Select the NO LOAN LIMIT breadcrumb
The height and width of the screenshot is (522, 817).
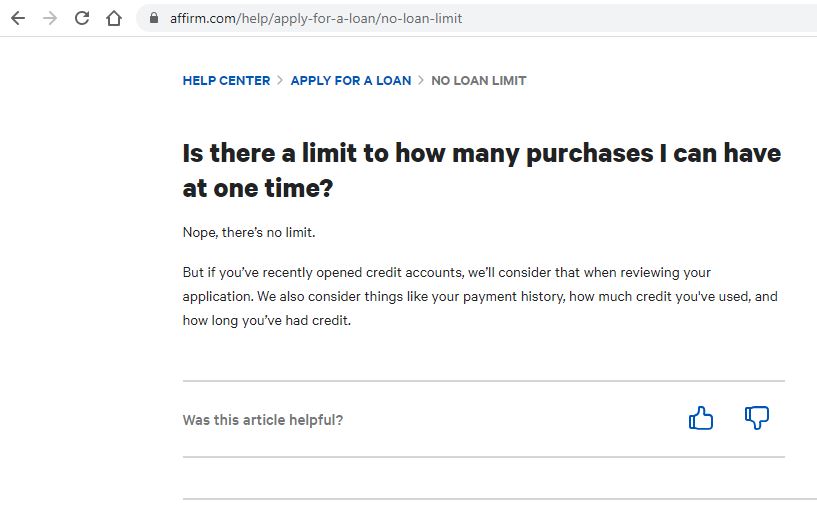point(478,81)
